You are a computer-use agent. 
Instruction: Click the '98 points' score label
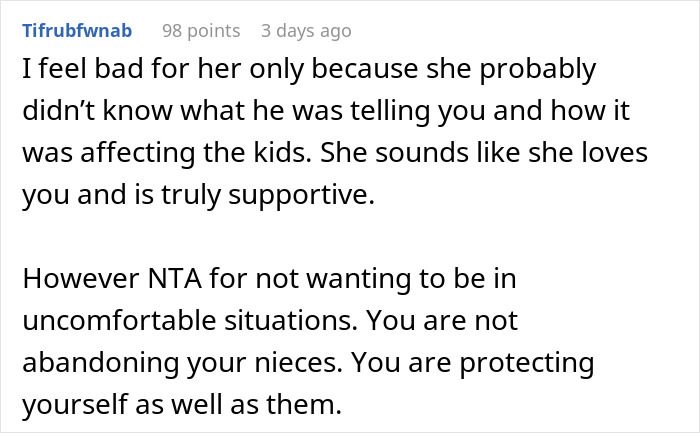(201, 31)
